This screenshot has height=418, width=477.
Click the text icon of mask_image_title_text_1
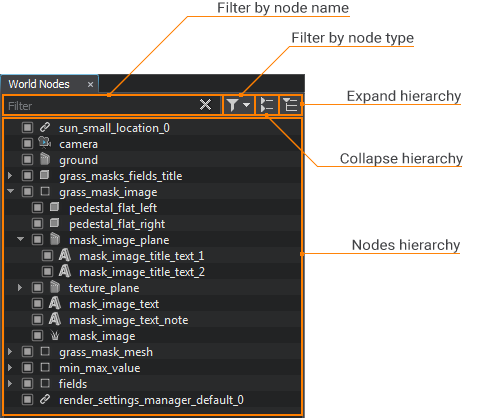65,256
